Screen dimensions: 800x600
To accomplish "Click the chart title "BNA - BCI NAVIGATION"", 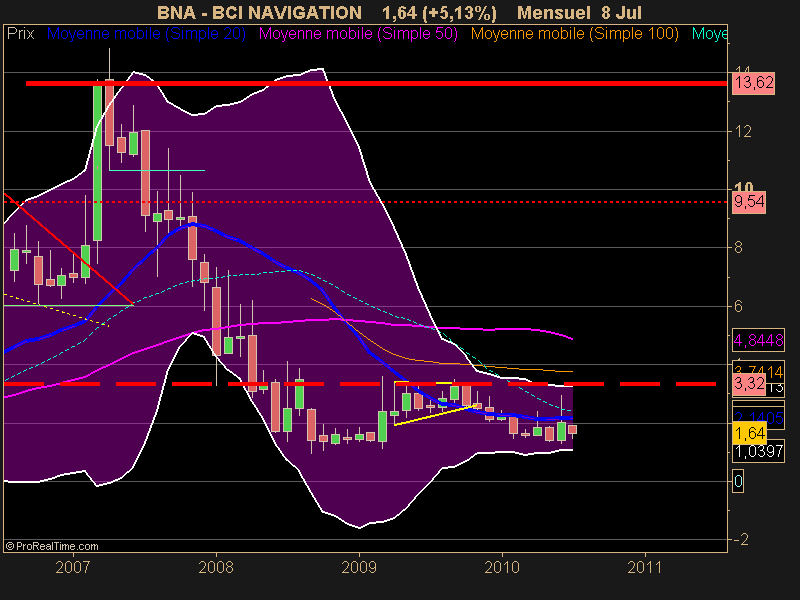I will click(x=259, y=13).
